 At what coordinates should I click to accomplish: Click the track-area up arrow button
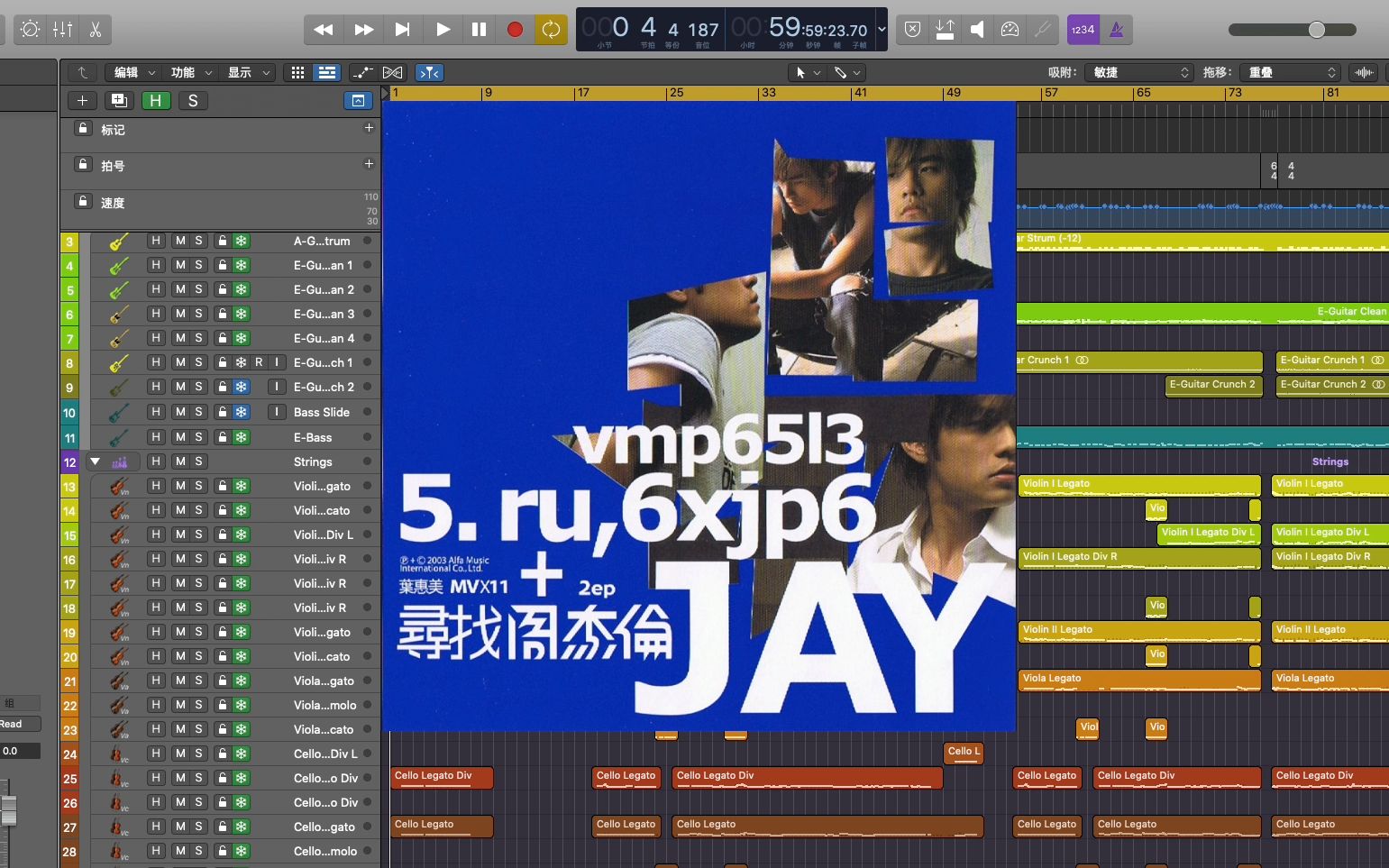(x=82, y=72)
